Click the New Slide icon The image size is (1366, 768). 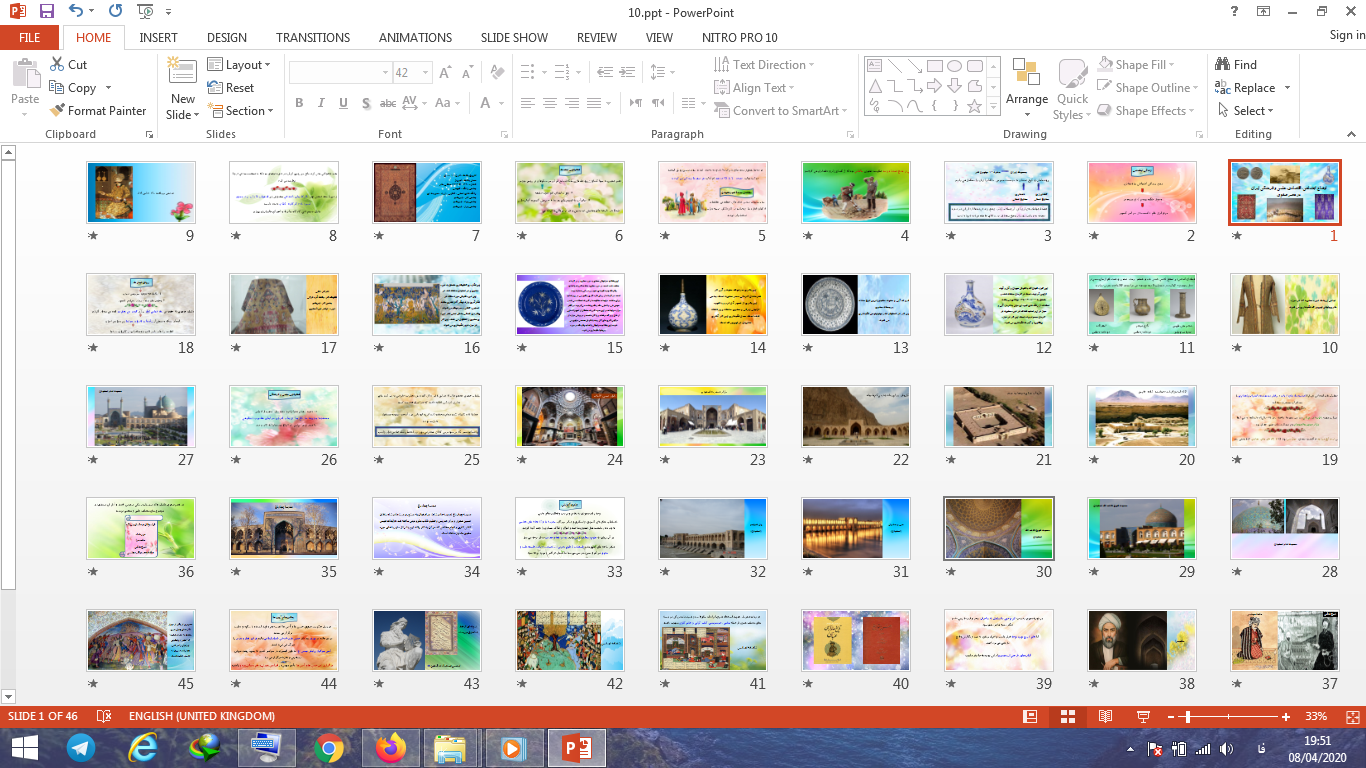click(x=182, y=72)
